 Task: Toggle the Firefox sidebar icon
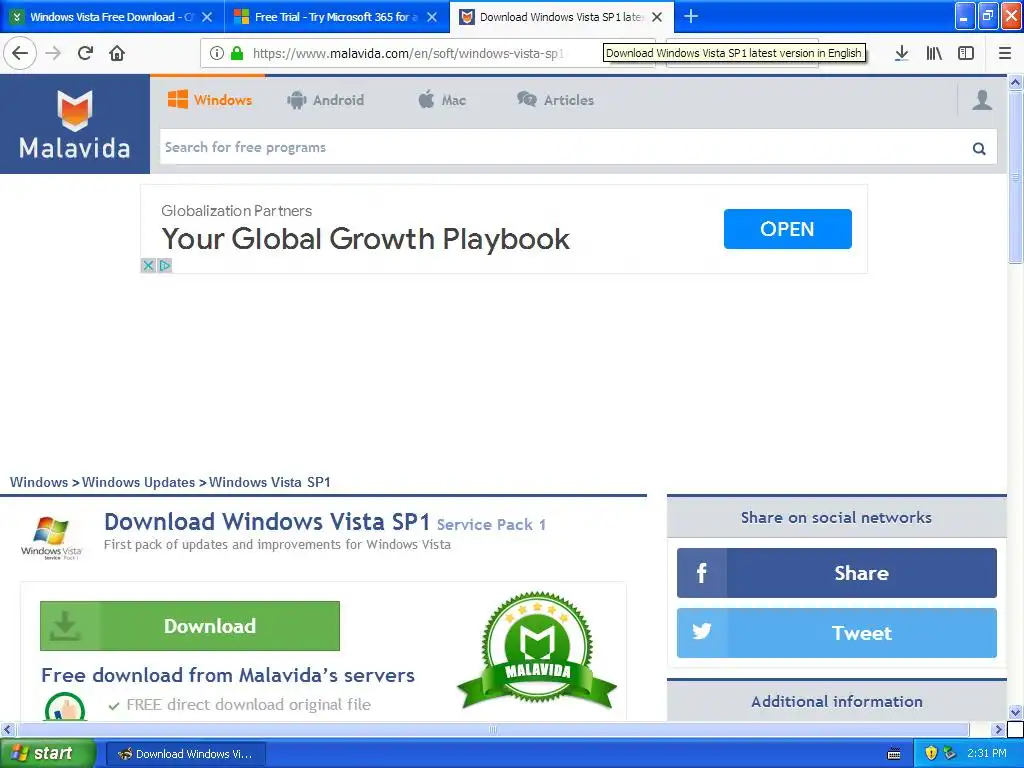pyautogui.click(x=966, y=54)
